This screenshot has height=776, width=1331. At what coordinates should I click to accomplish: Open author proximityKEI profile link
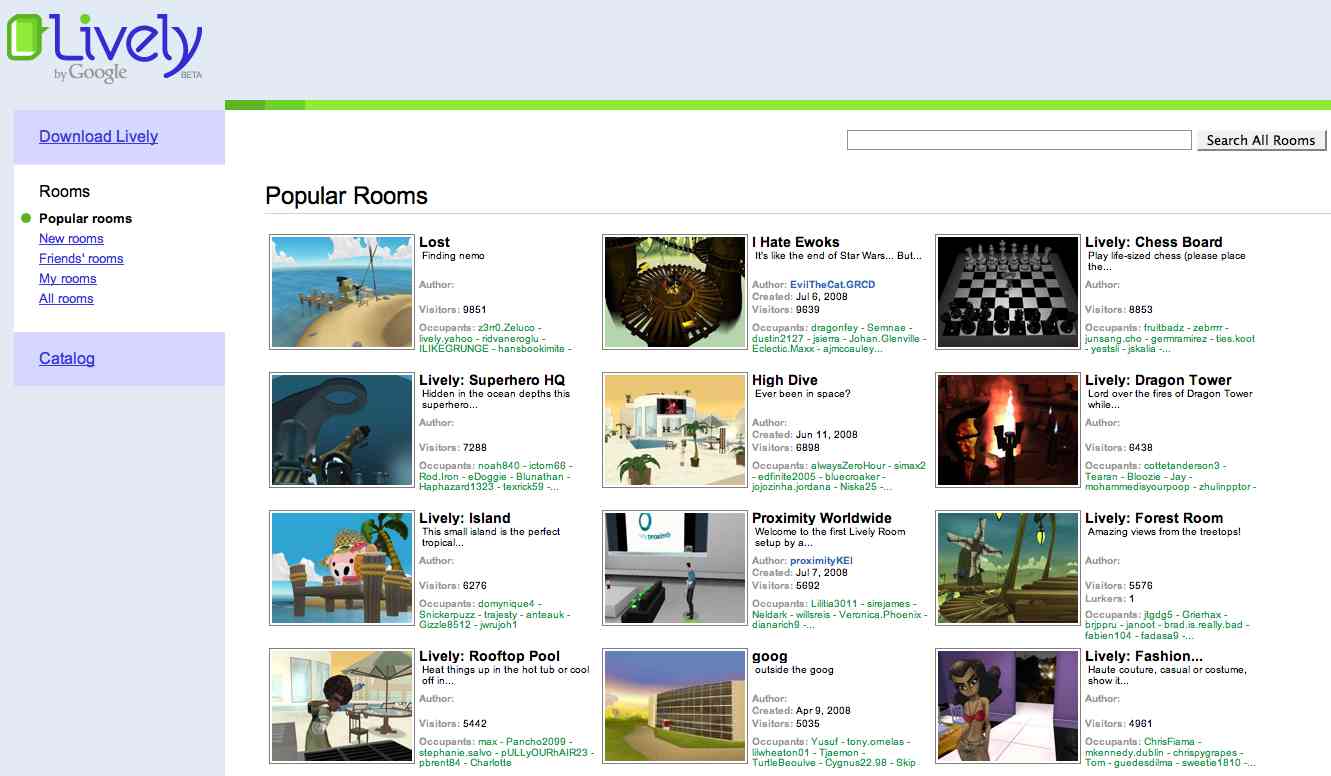(821, 561)
